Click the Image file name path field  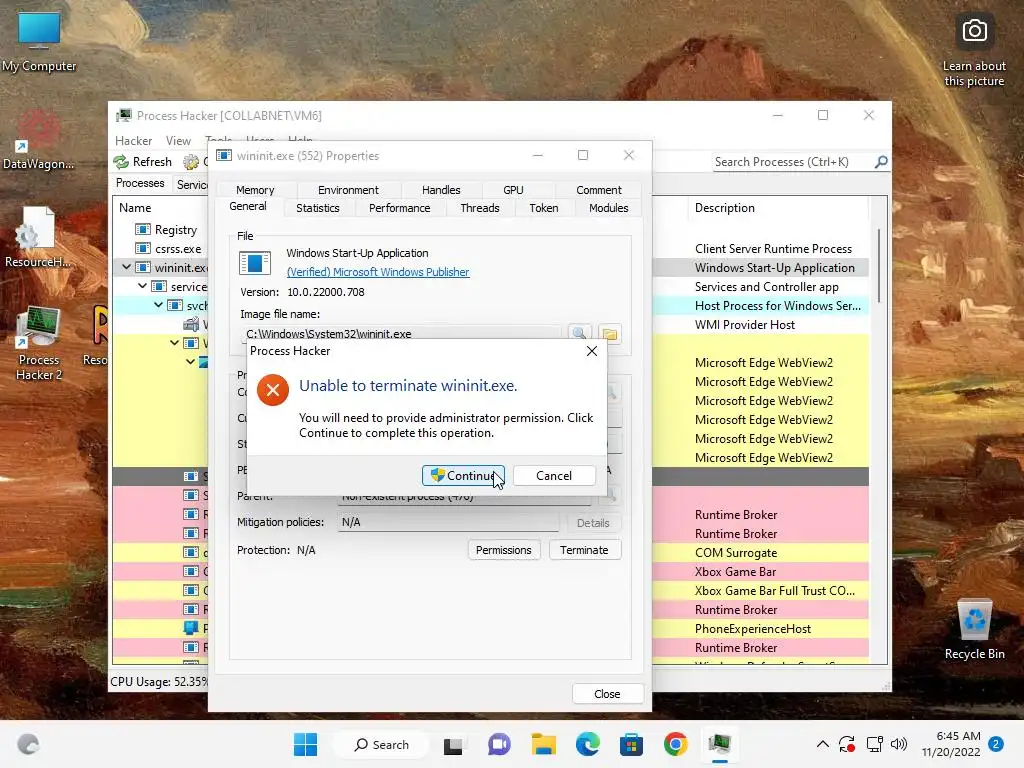click(x=400, y=334)
